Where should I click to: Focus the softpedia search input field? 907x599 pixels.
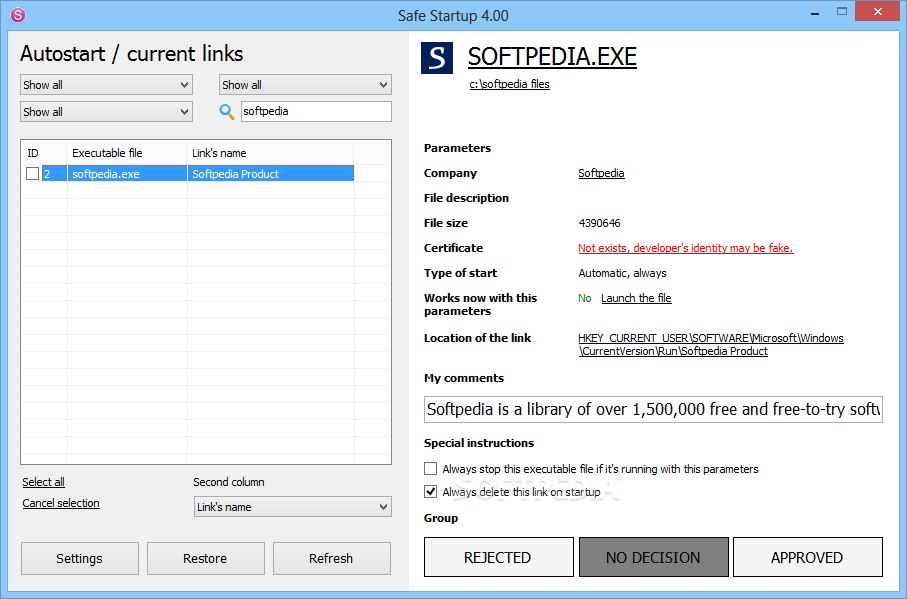pos(316,112)
